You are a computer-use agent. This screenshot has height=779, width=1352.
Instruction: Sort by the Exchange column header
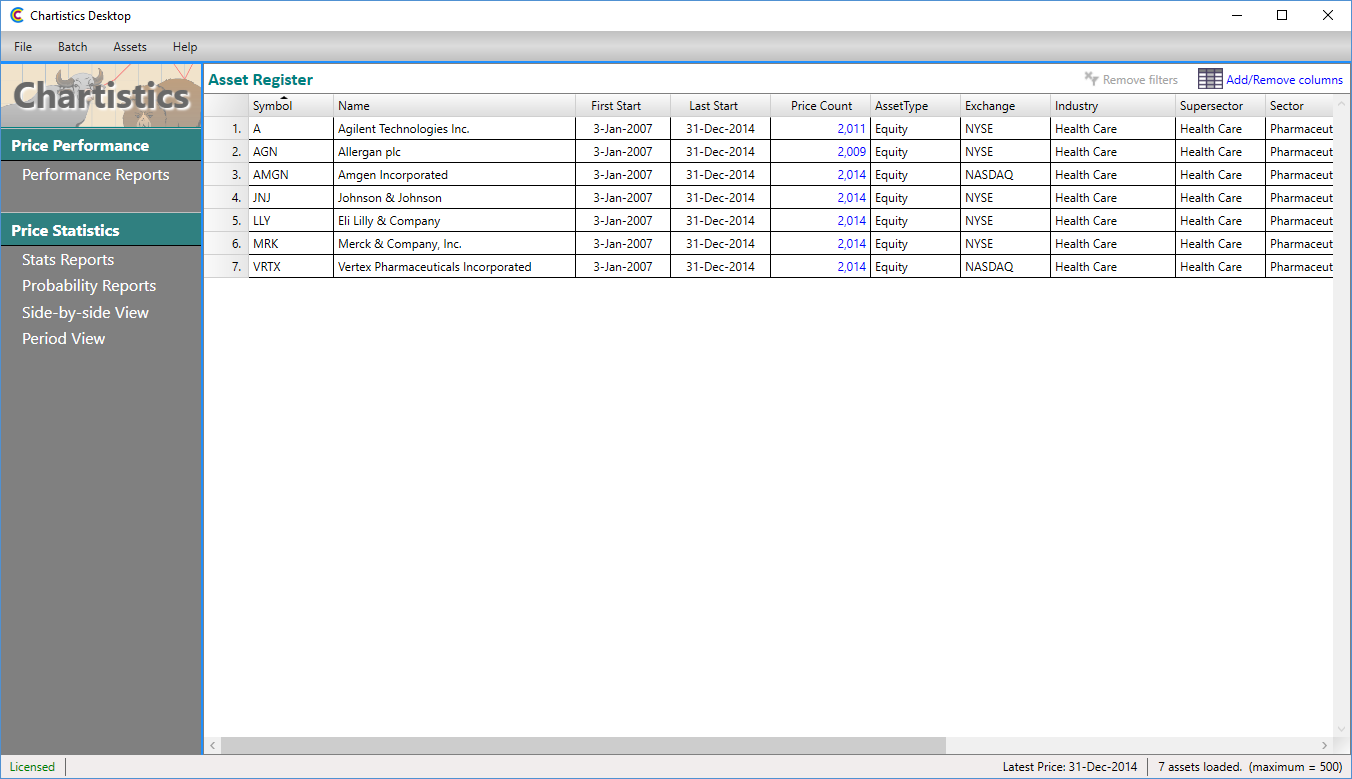pos(1005,106)
